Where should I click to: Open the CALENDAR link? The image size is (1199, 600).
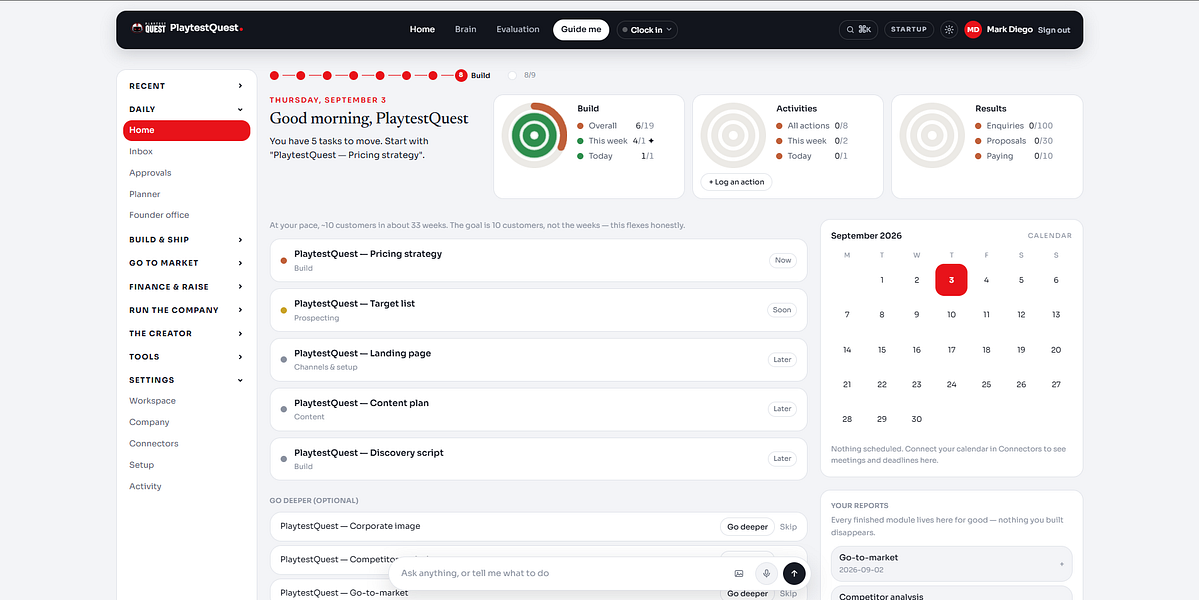point(1049,235)
